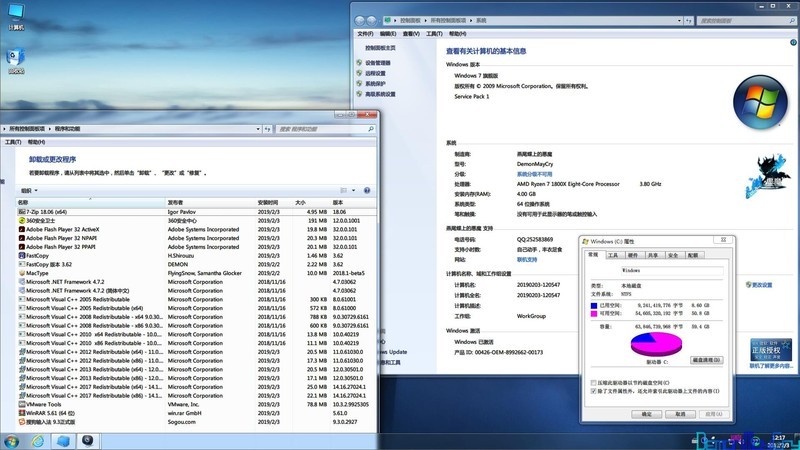Select Microsoft .NET Framework 4.7.2 (简体中文) row

[x=194, y=291]
